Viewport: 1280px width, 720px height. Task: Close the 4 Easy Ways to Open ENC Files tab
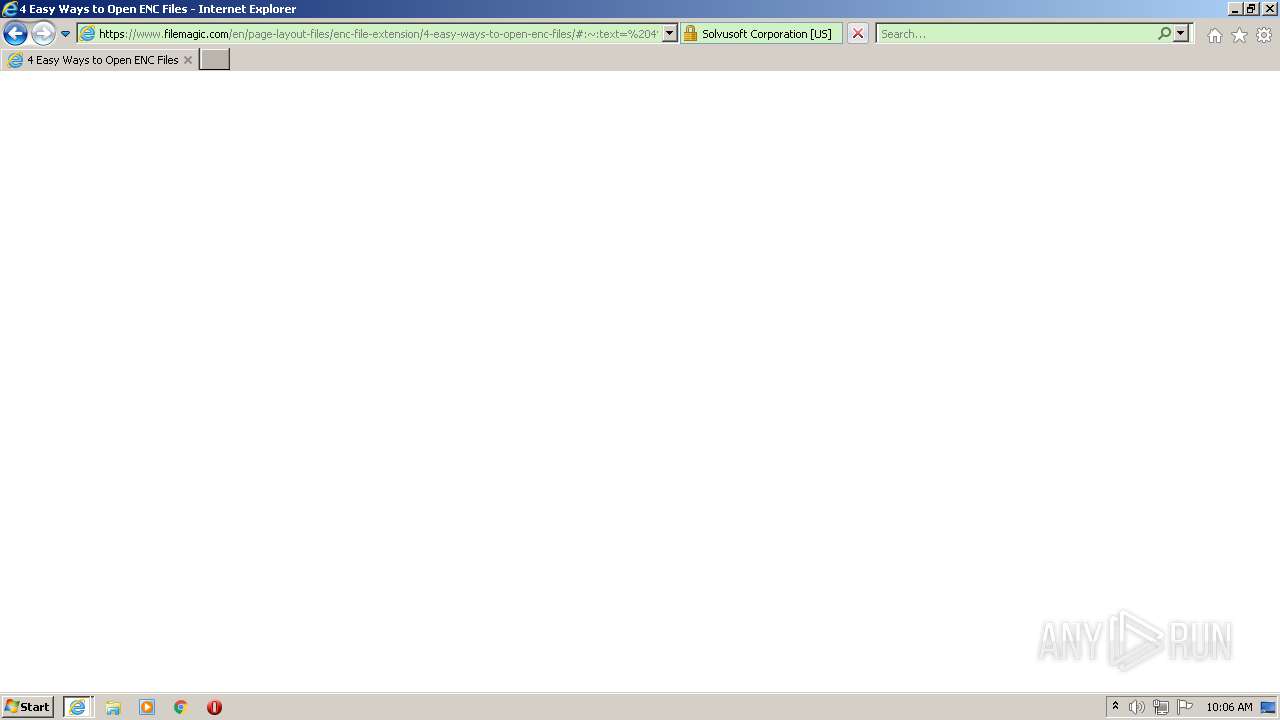(188, 60)
